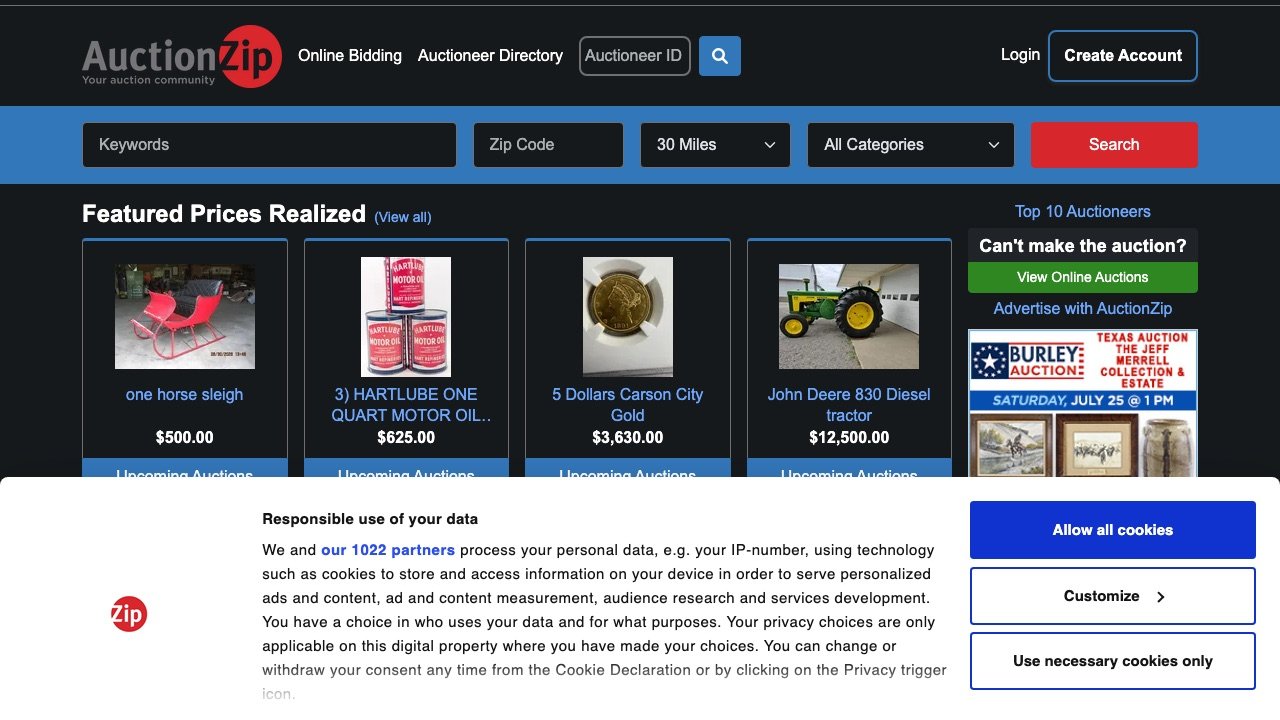1280x720 pixels.
Task: Click the AuctionZip logo
Action: coord(181,57)
